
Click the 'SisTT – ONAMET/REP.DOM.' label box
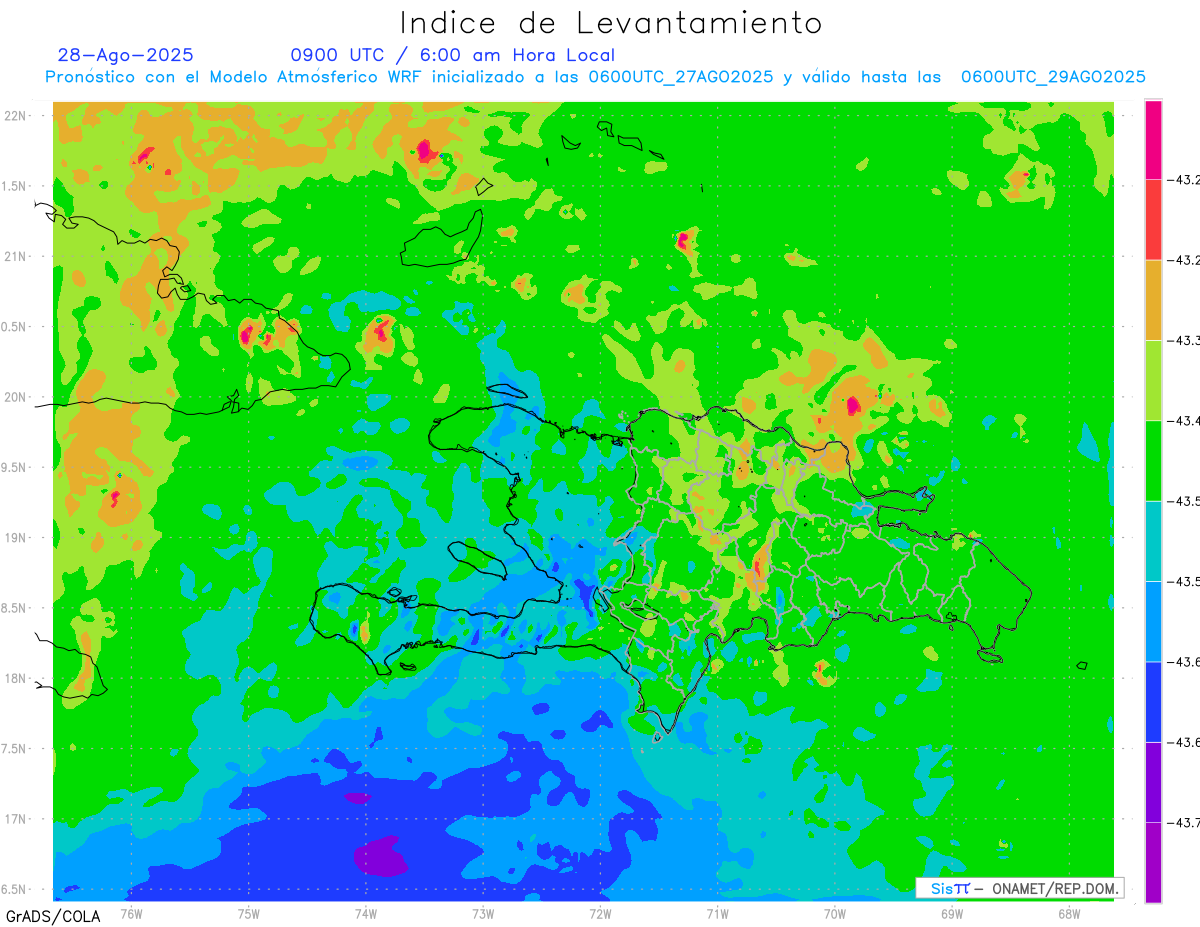(x=1019, y=888)
